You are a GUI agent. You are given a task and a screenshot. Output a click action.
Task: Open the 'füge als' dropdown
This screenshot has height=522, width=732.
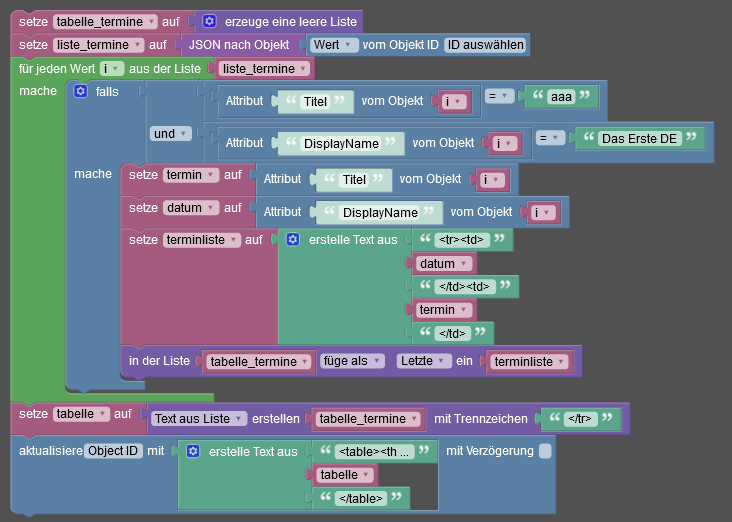click(x=352, y=361)
